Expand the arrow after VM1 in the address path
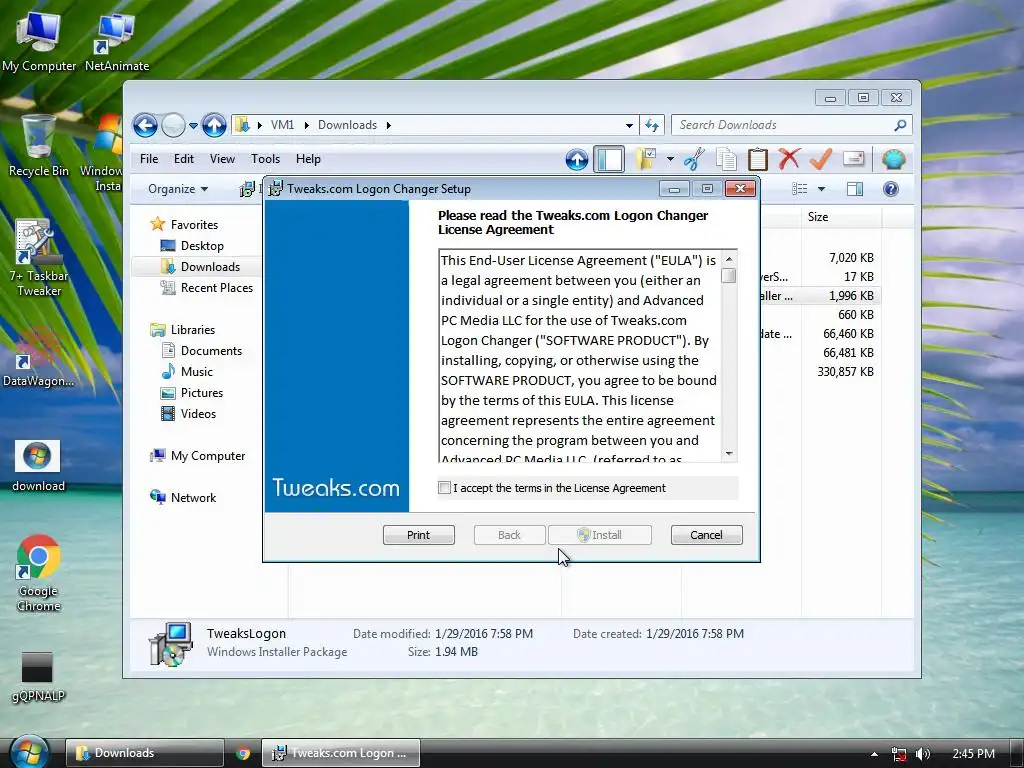 click(306, 125)
